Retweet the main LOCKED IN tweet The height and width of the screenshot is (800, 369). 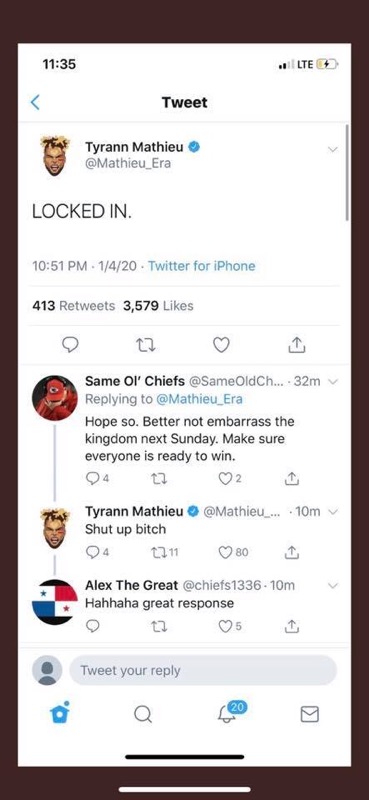tap(146, 346)
